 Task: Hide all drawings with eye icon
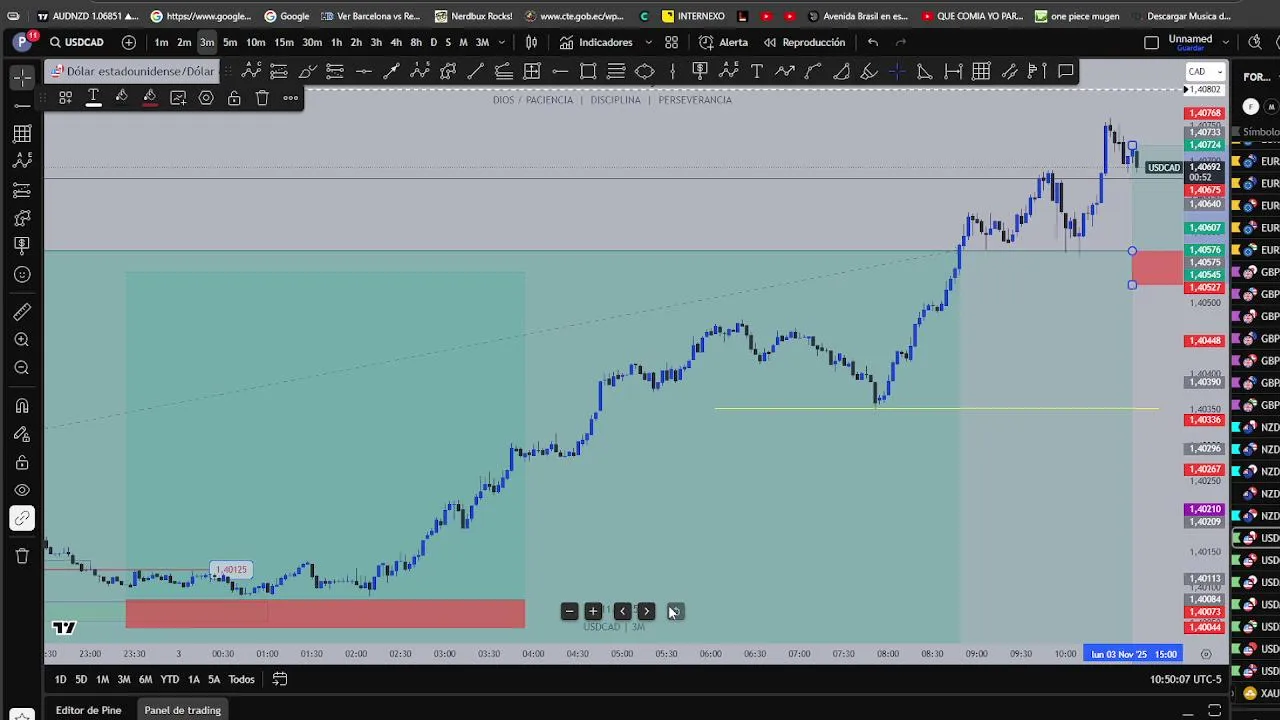[x=22, y=490]
